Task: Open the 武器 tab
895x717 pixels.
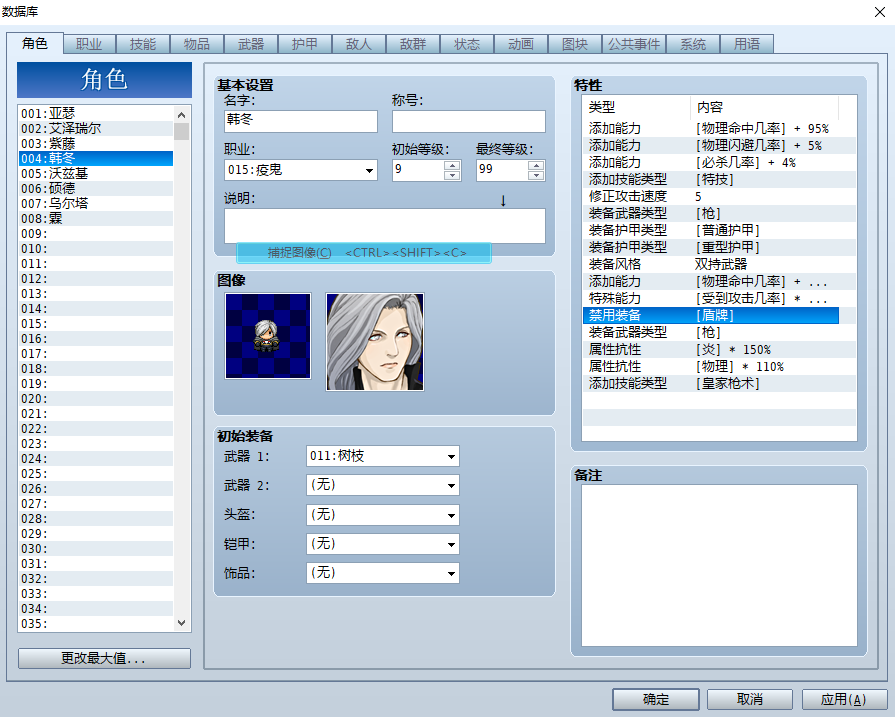Action: (251, 45)
